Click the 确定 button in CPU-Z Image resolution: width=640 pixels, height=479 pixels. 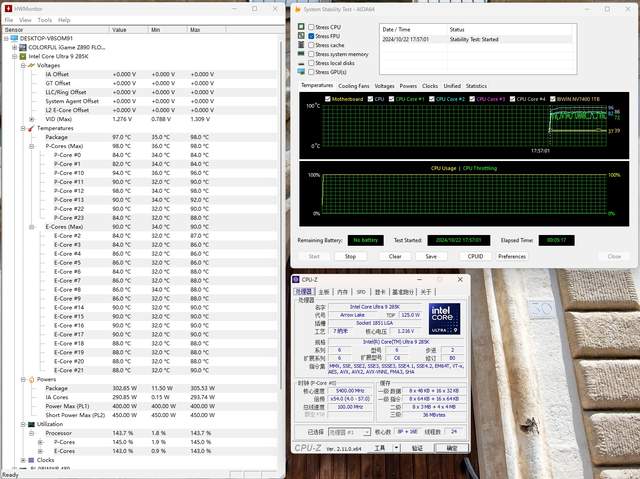(x=451, y=448)
